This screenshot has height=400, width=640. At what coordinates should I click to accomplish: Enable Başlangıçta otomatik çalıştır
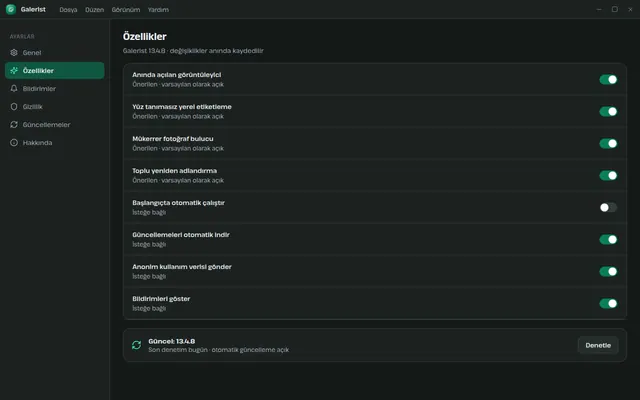tap(608, 207)
